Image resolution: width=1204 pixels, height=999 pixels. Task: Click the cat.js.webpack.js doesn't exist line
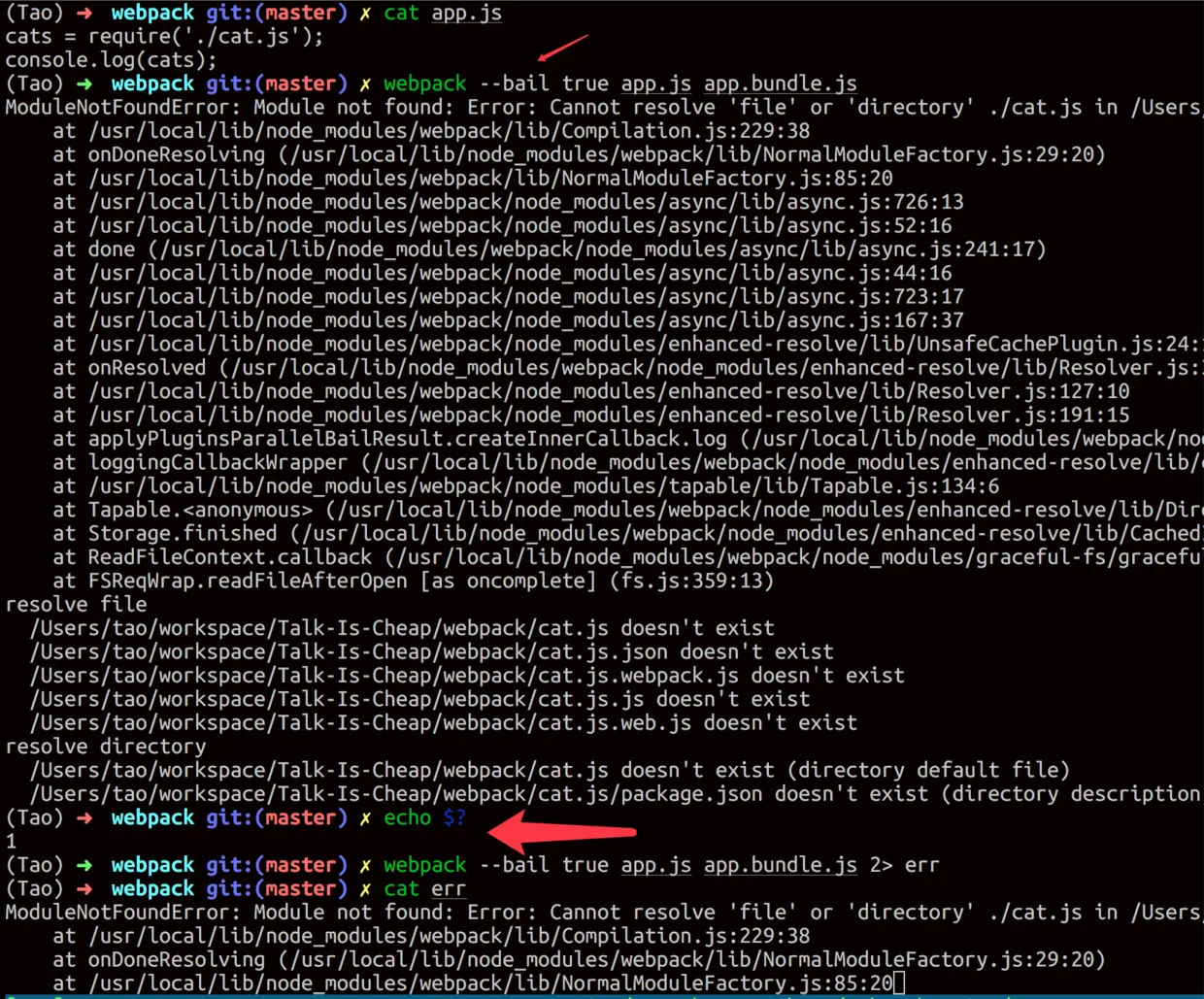tap(467, 676)
